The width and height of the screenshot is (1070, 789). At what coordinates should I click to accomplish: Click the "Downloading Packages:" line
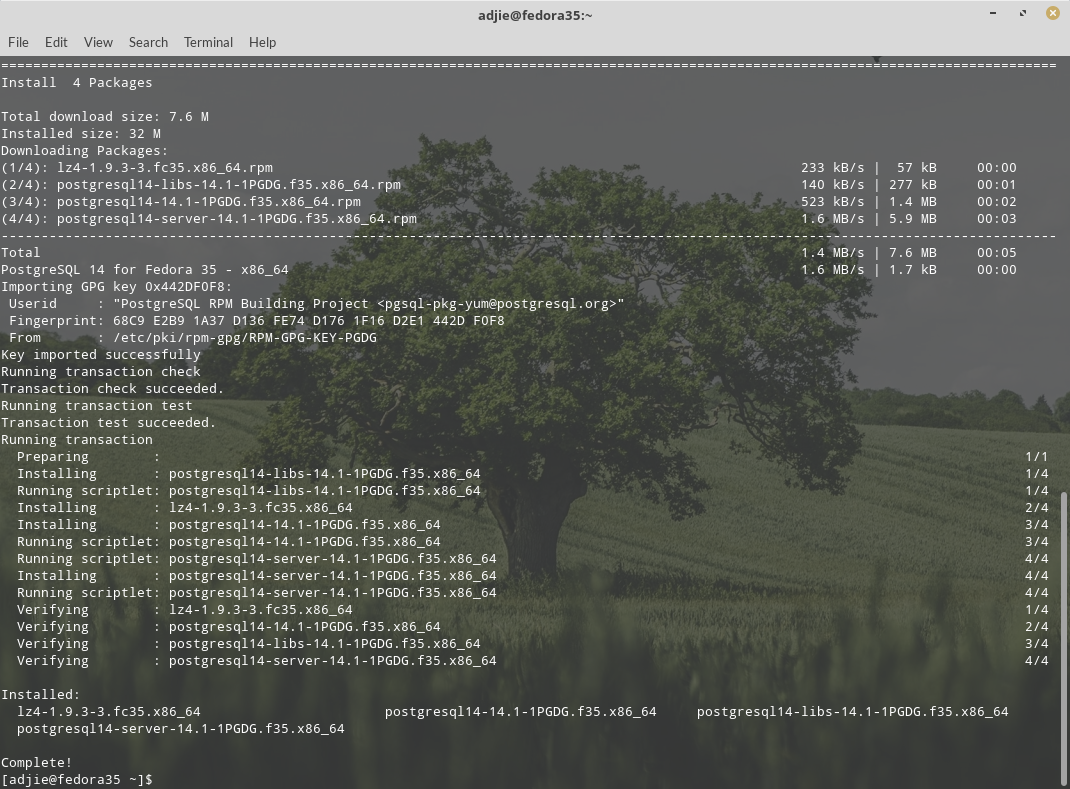tap(85, 151)
